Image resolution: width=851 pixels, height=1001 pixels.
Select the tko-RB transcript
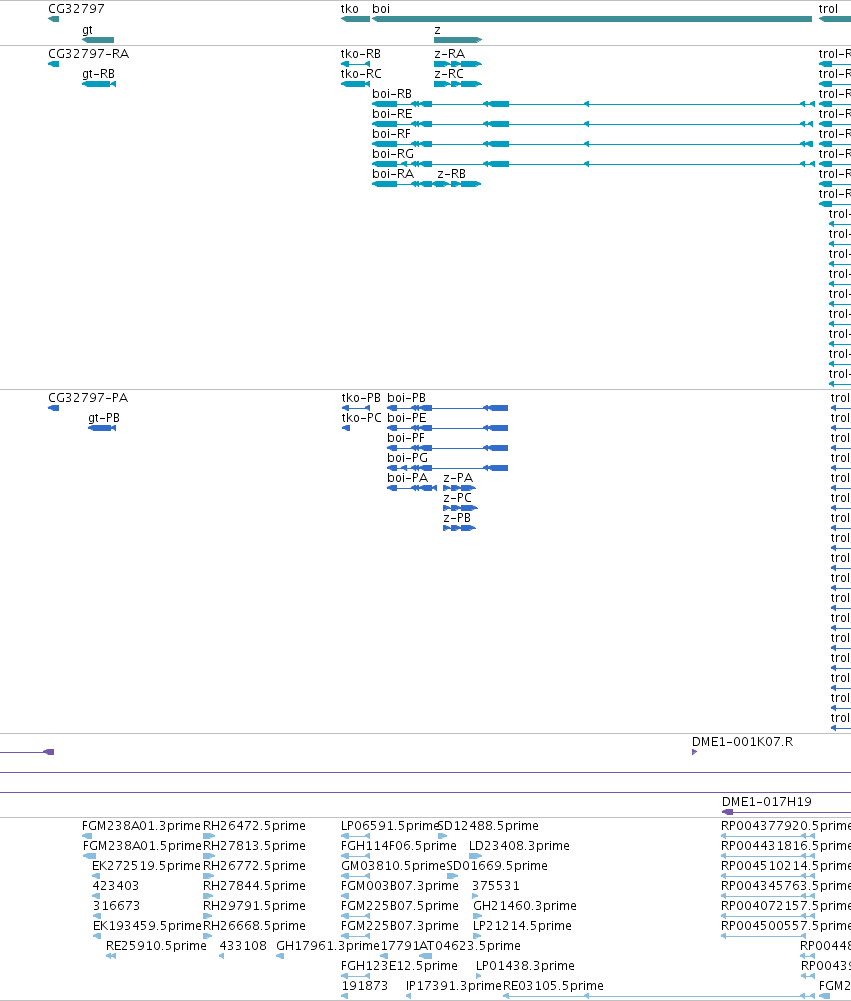[x=356, y=64]
